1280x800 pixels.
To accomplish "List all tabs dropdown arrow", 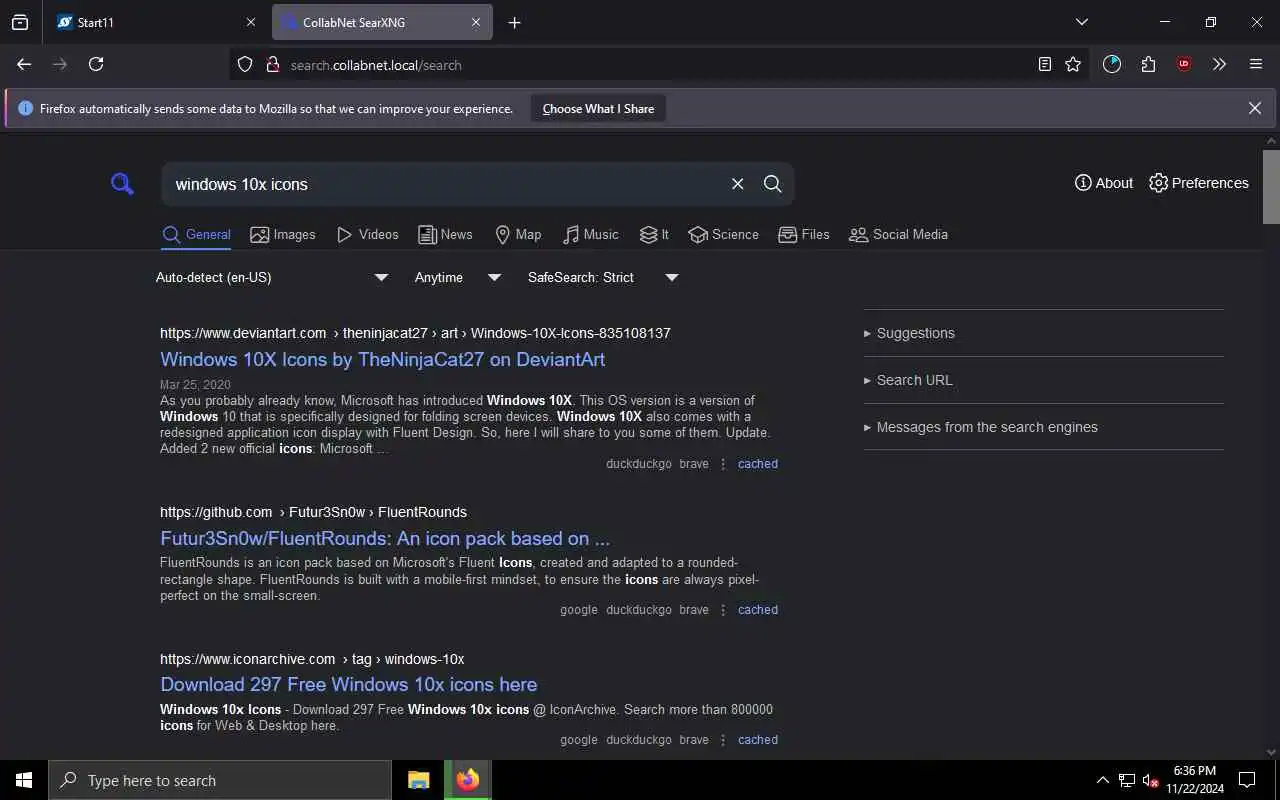I will coord(1081,22).
